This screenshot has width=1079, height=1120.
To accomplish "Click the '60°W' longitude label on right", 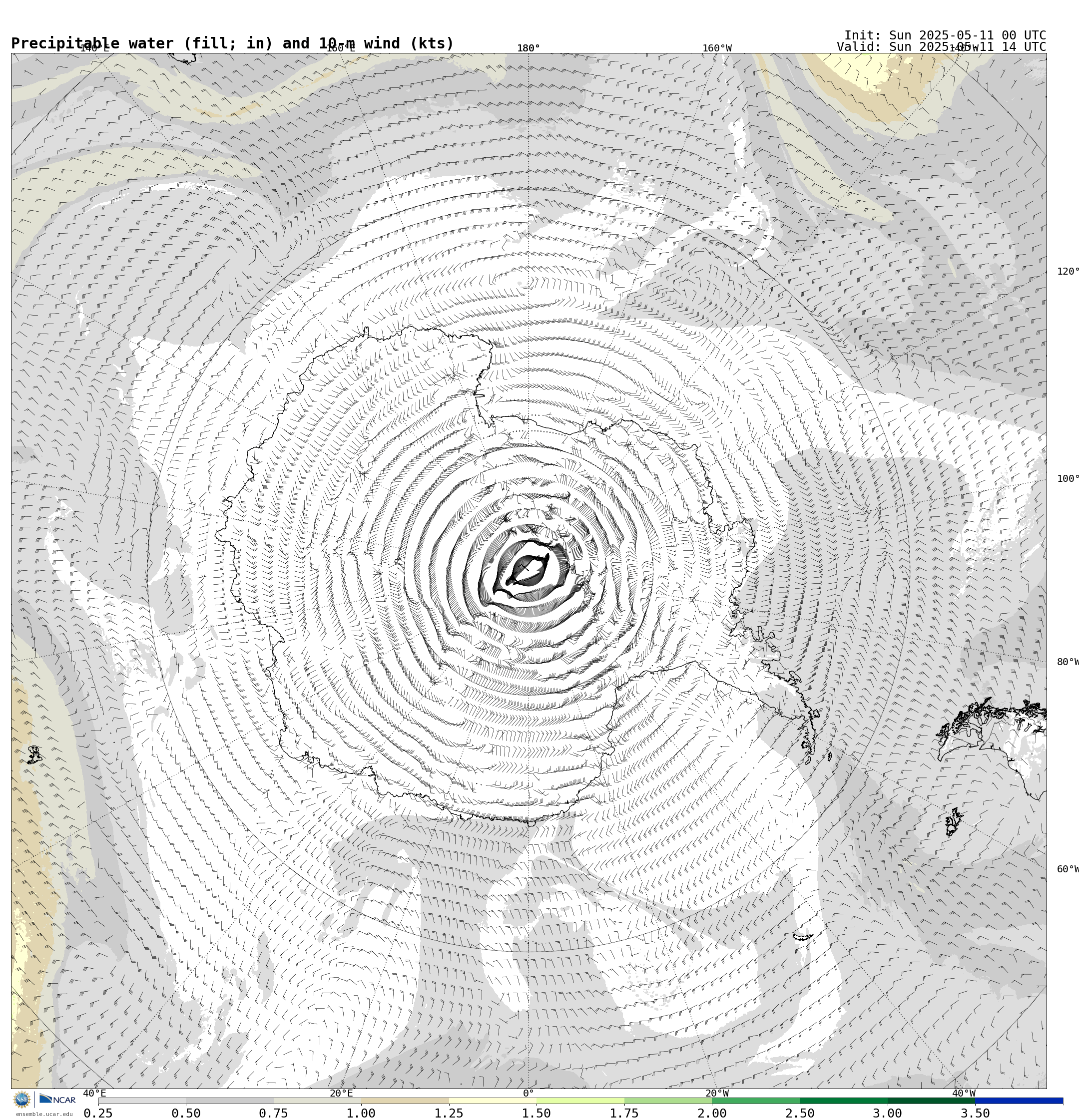I will 1068,869.
